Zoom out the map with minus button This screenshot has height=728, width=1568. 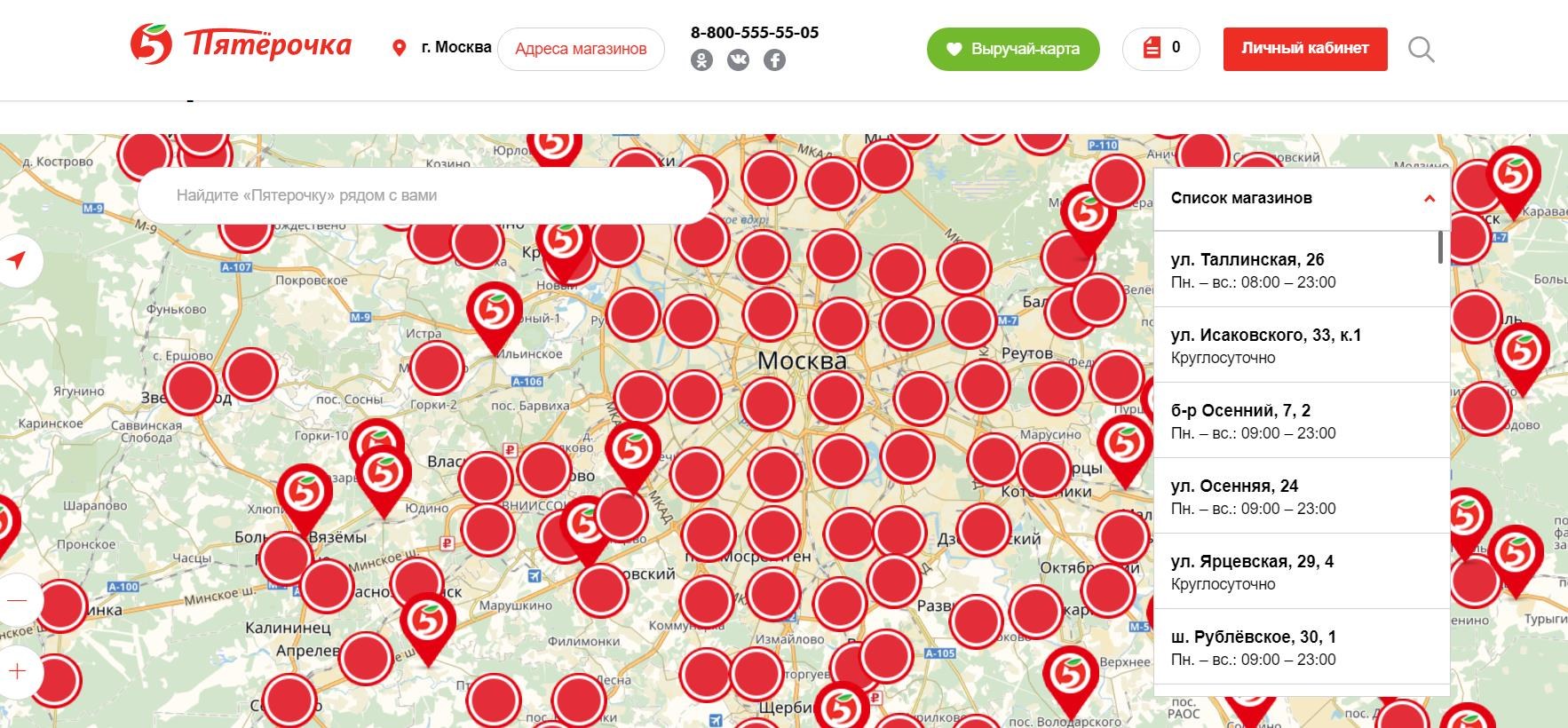pyautogui.click(x=17, y=600)
